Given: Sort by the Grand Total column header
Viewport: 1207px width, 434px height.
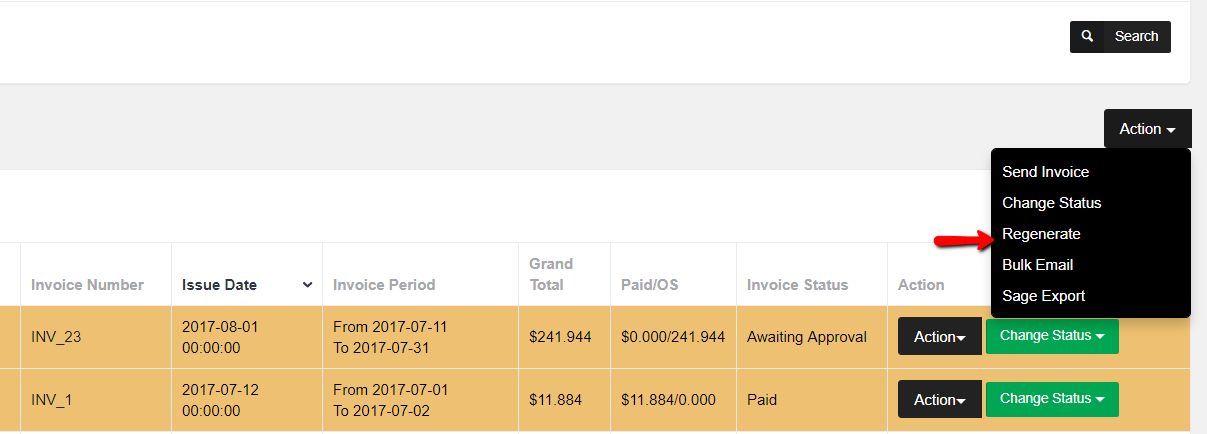Looking at the screenshot, I should click(x=551, y=274).
